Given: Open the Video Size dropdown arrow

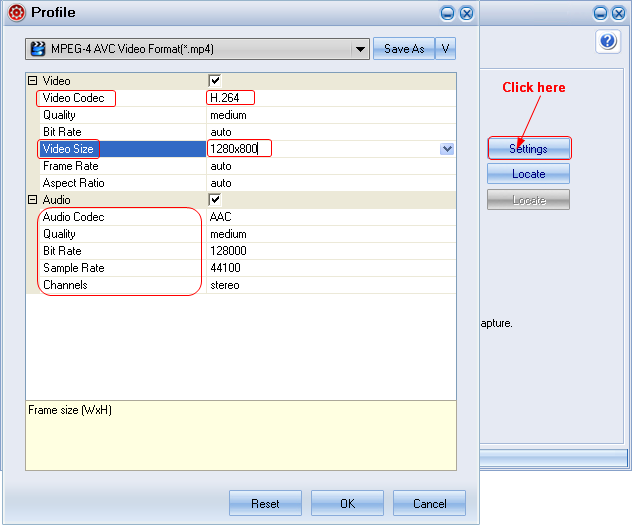Looking at the screenshot, I should point(447,149).
